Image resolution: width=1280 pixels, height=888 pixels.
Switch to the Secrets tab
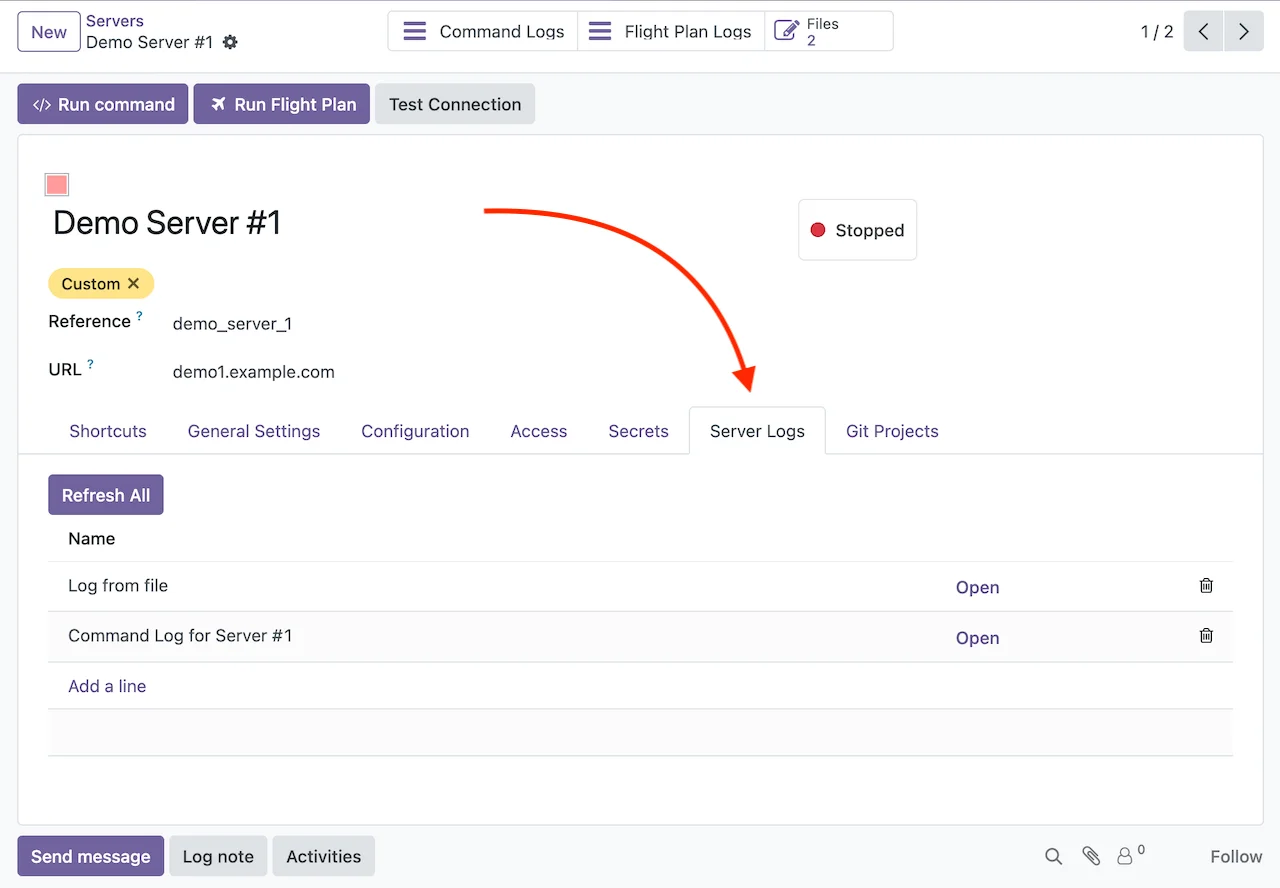(638, 431)
